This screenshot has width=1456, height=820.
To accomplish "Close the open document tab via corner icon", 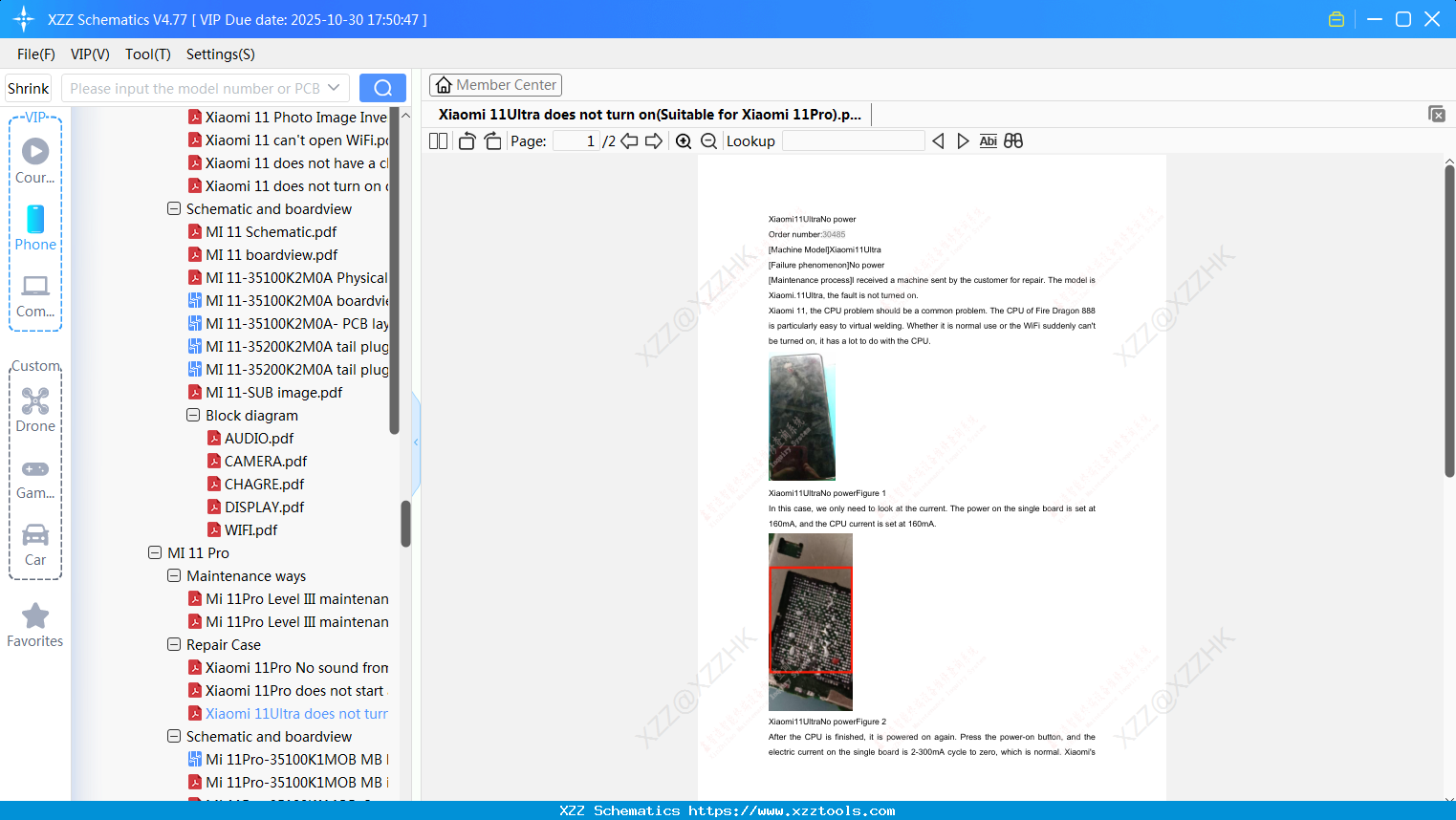I will click(1437, 114).
